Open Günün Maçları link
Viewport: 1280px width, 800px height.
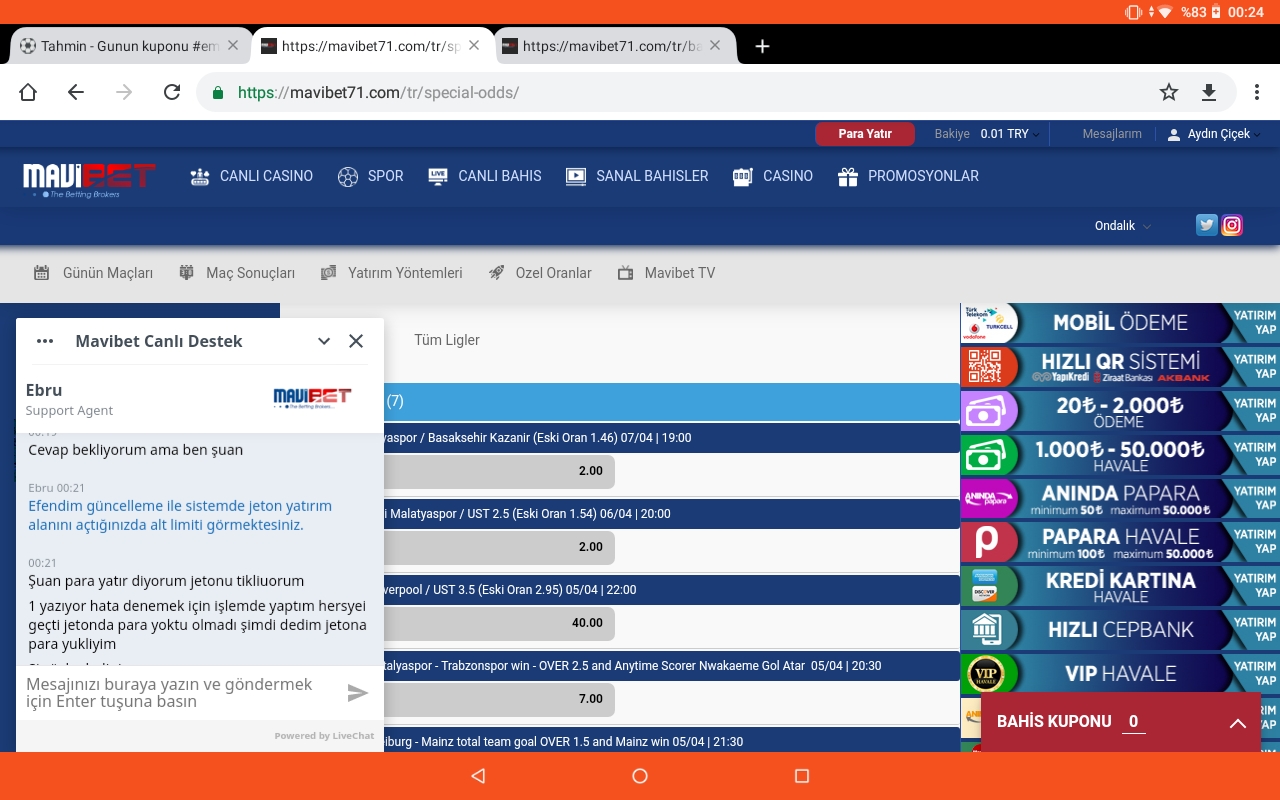(x=93, y=273)
